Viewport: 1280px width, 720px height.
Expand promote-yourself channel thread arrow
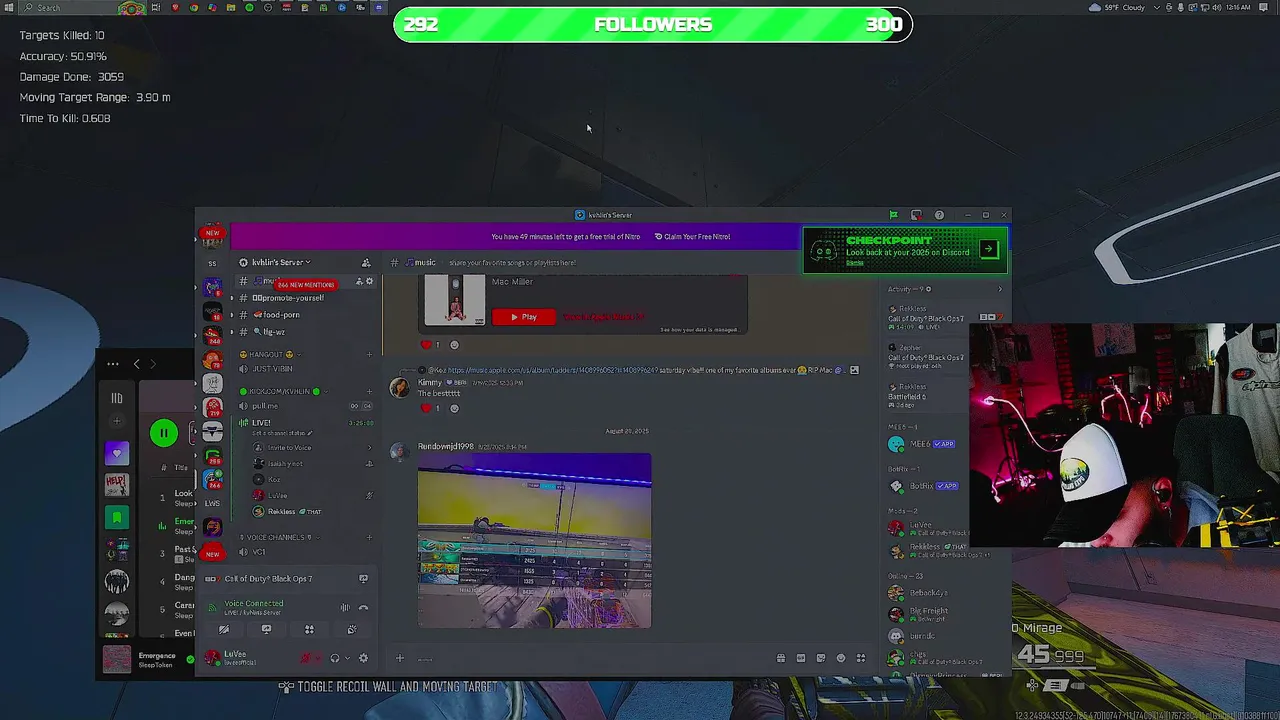click(x=231, y=298)
